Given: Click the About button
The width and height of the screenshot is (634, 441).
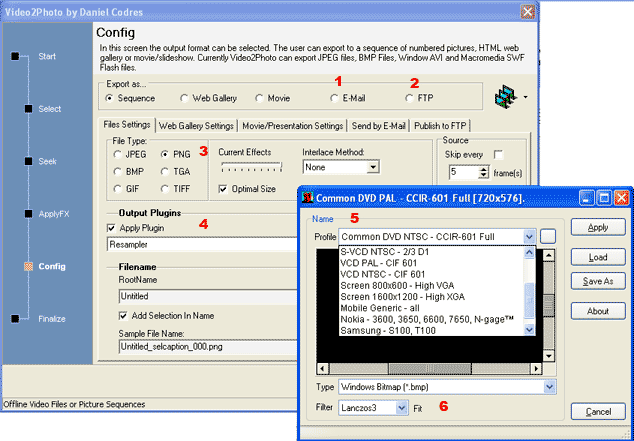Looking at the screenshot, I should coord(598,311).
